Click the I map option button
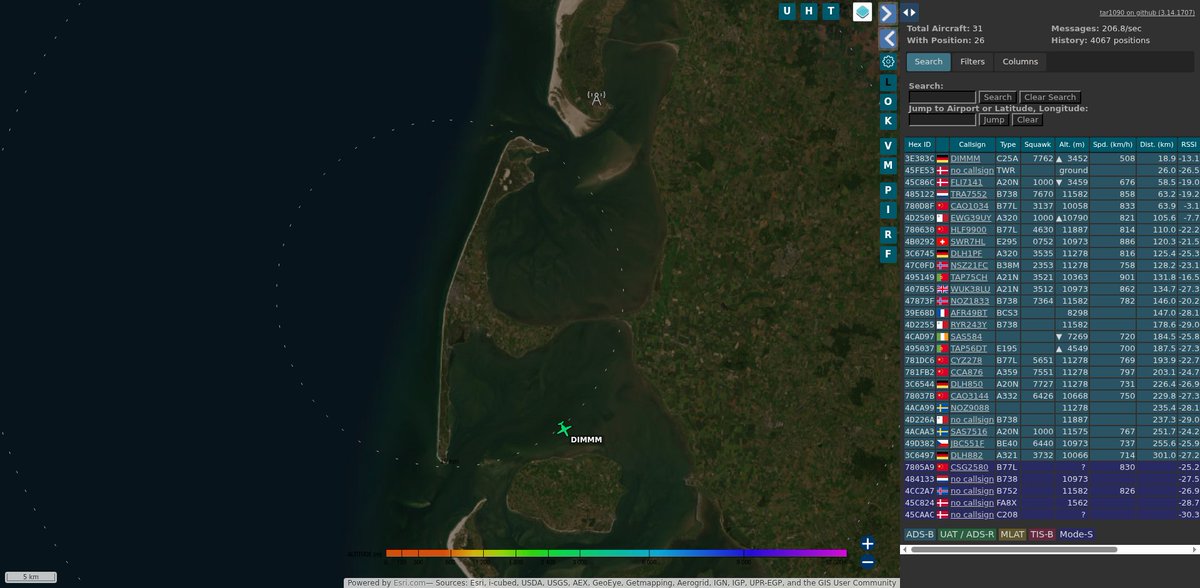Screen dimensions: 1200x588 (888, 209)
